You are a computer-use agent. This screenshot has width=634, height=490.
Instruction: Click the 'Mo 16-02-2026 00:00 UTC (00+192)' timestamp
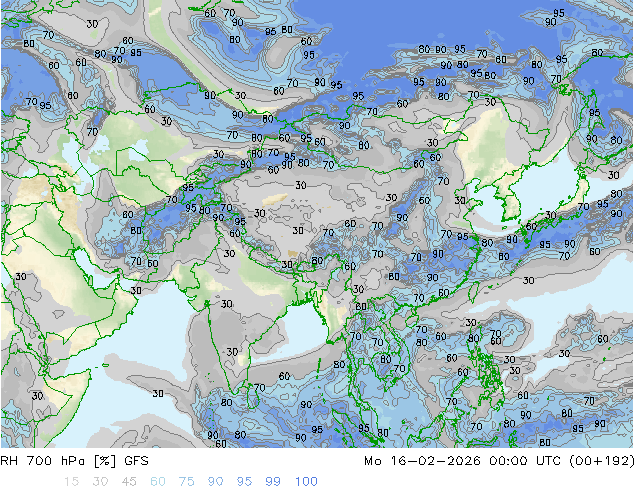[x=499, y=461]
